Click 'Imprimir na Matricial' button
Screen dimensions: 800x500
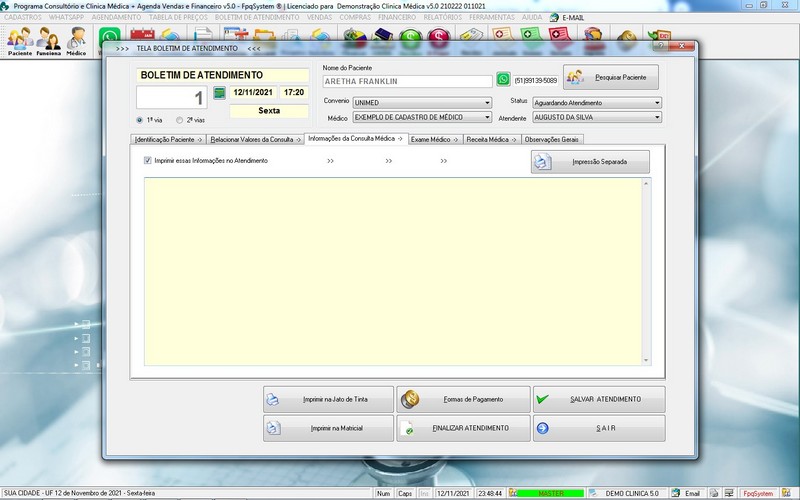tap(329, 428)
